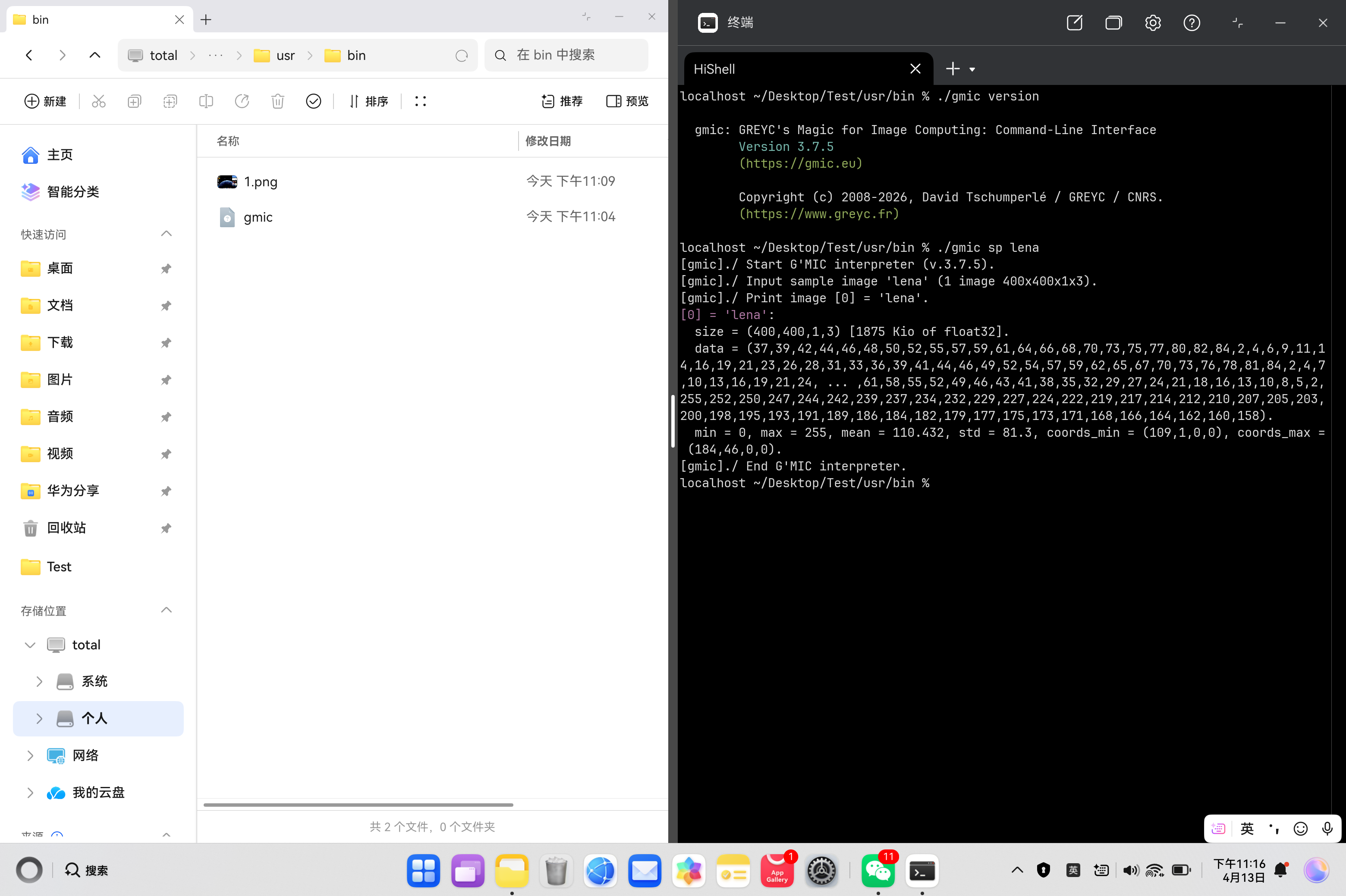1346x896 pixels.
Task: Open terminal settings gear
Action: (x=1153, y=23)
